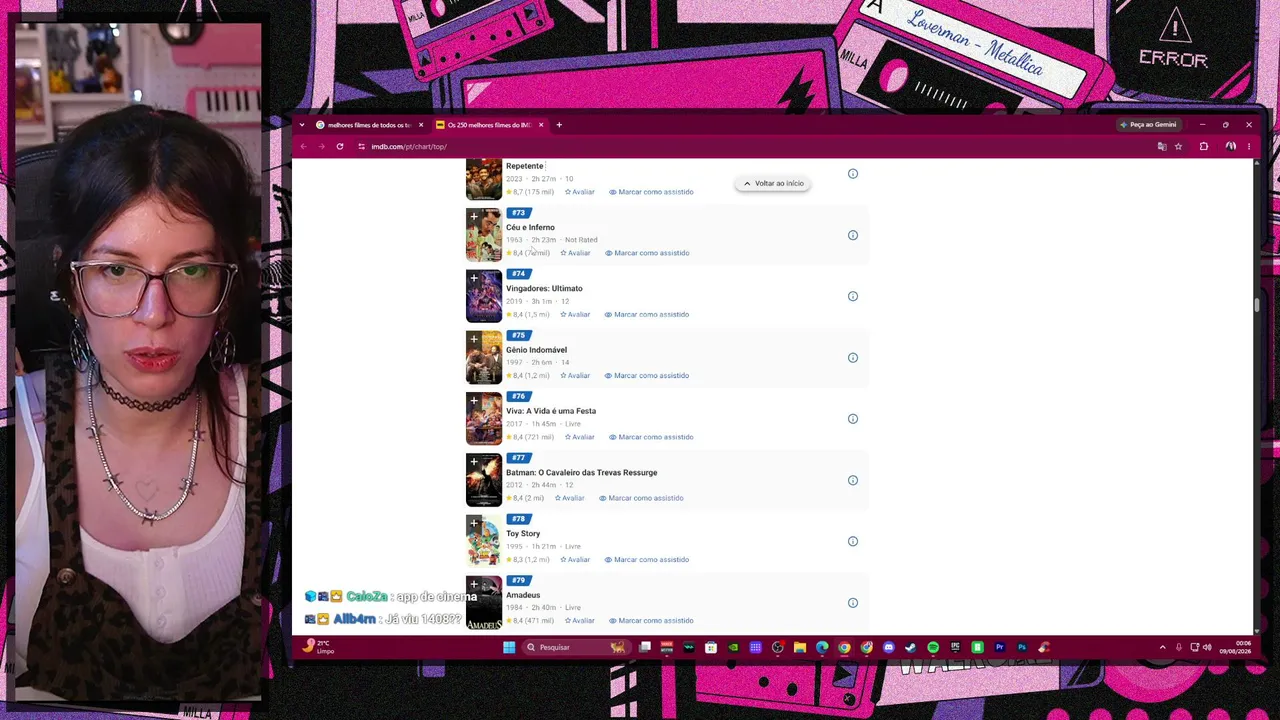
Task: Open site information icon beside the URL
Action: pyautogui.click(x=361, y=146)
